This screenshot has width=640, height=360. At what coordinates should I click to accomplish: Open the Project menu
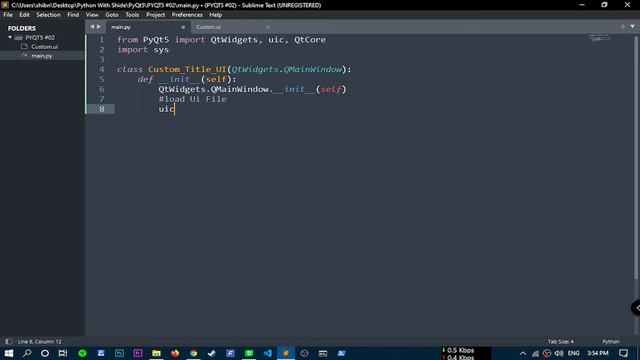coord(156,15)
